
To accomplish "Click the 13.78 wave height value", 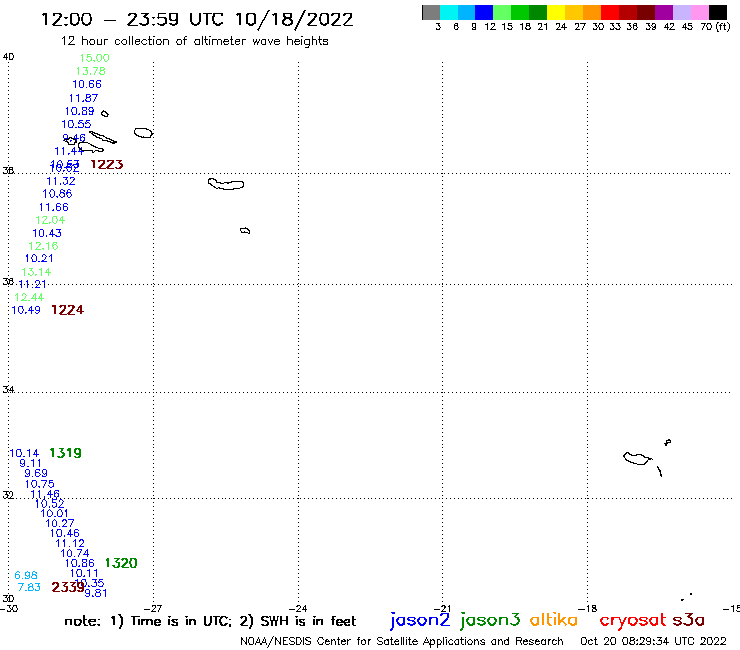I will coord(91,71).
